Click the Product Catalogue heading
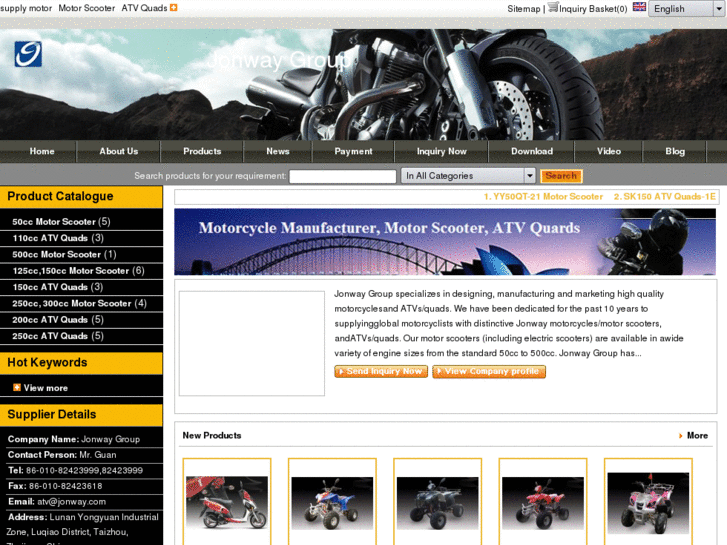 [x=60, y=196]
